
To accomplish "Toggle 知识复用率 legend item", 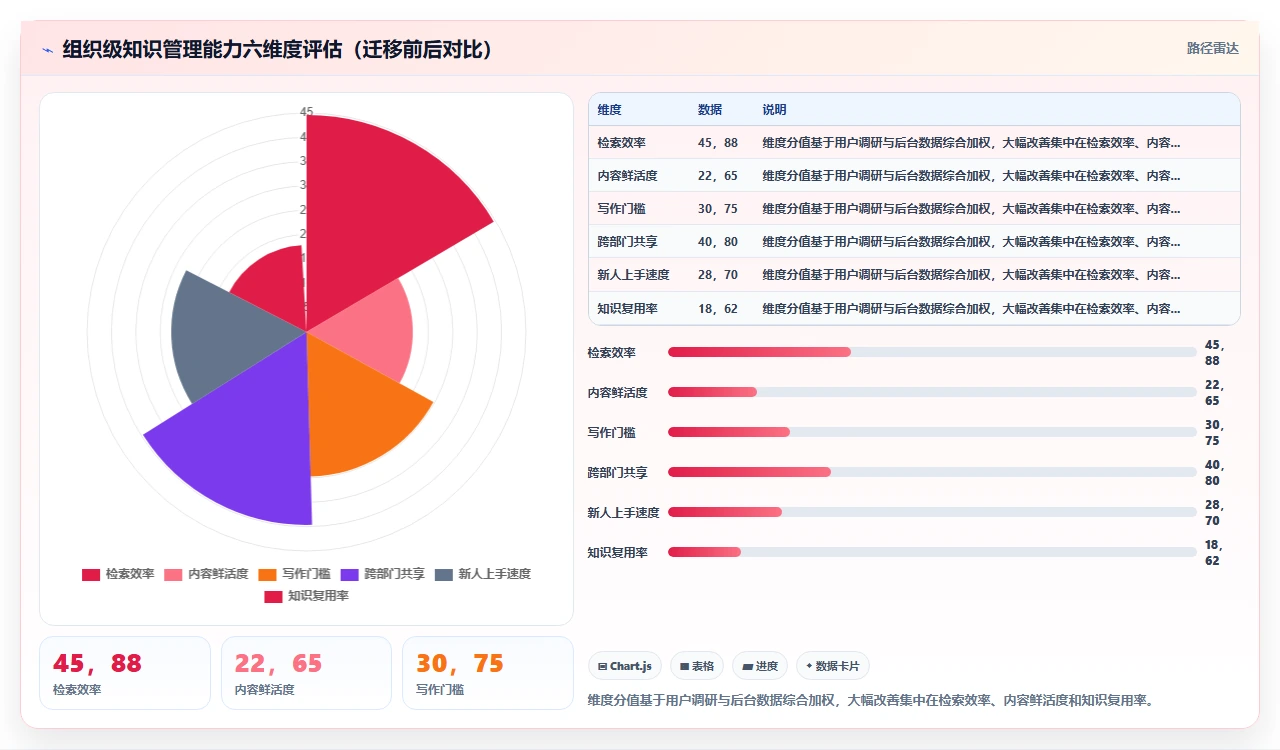I will (x=306, y=596).
